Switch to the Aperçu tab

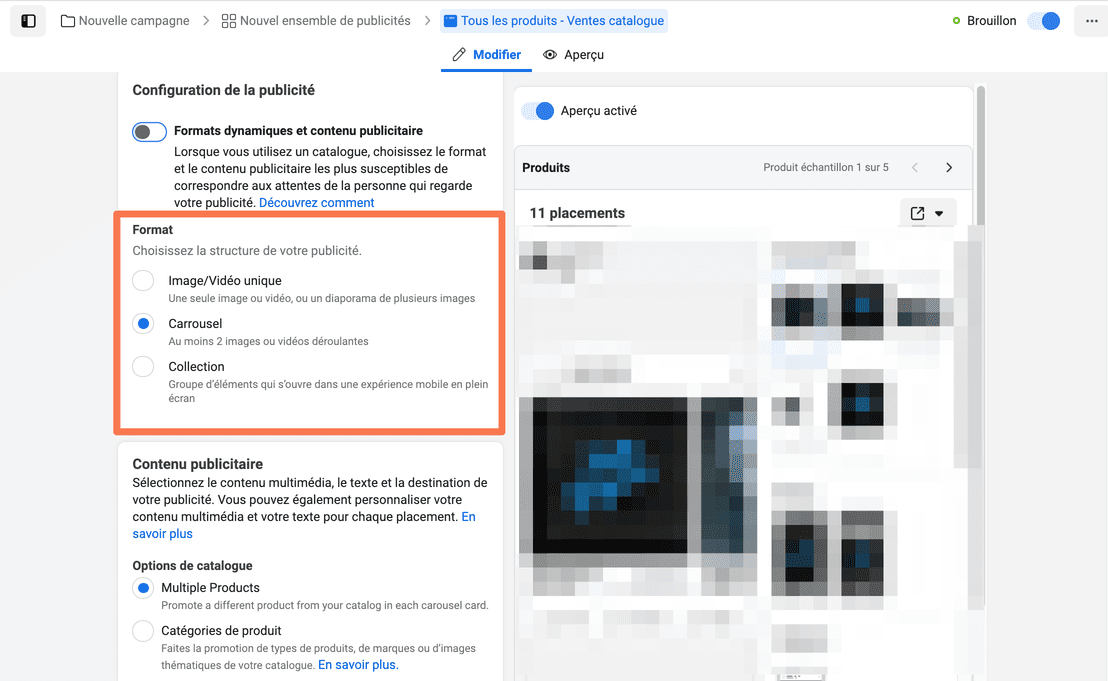pyautogui.click(x=573, y=55)
